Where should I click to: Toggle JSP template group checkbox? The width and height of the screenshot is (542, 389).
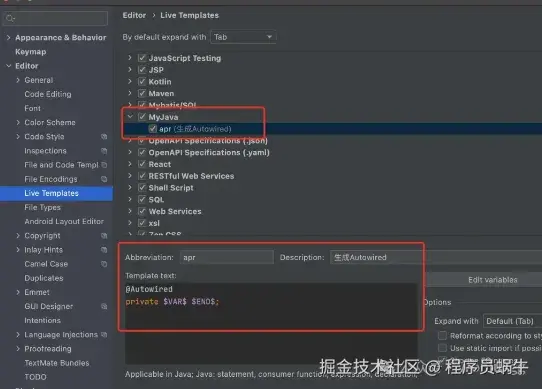pyautogui.click(x=142, y=70)
